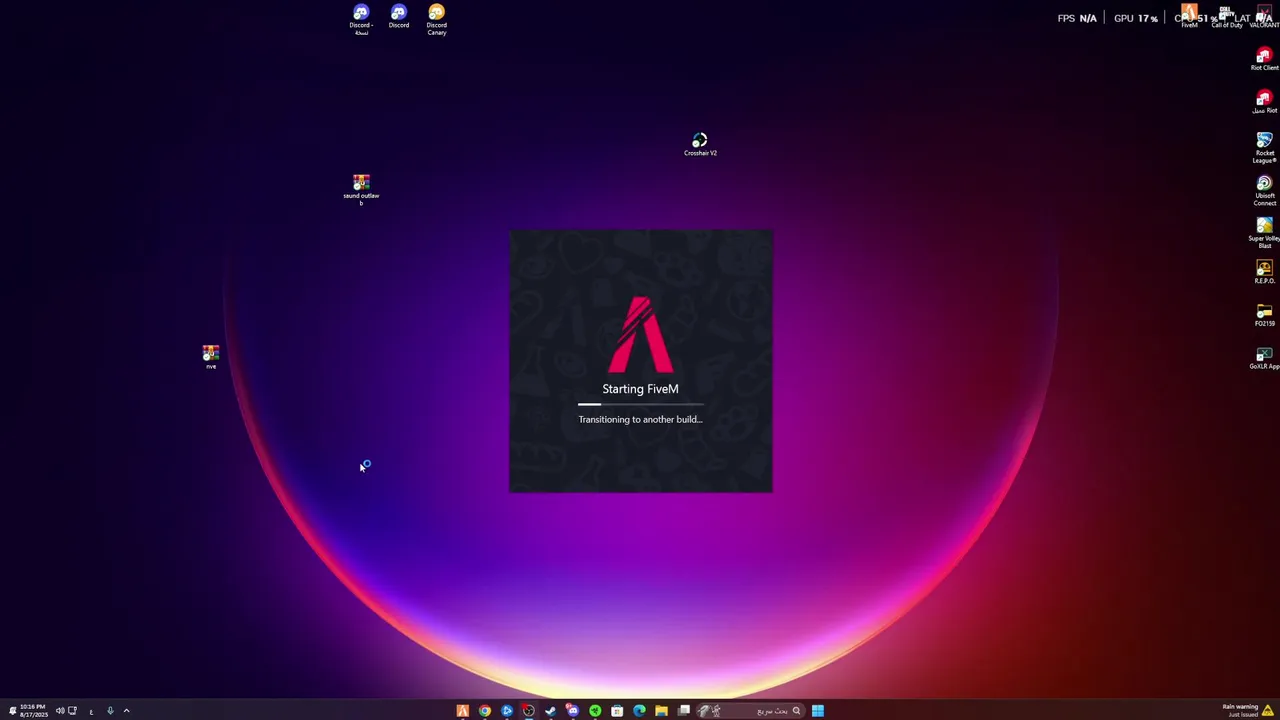Select the Crosshair V2 desktop icon
1280x720 pixels.
pos(700,144)
